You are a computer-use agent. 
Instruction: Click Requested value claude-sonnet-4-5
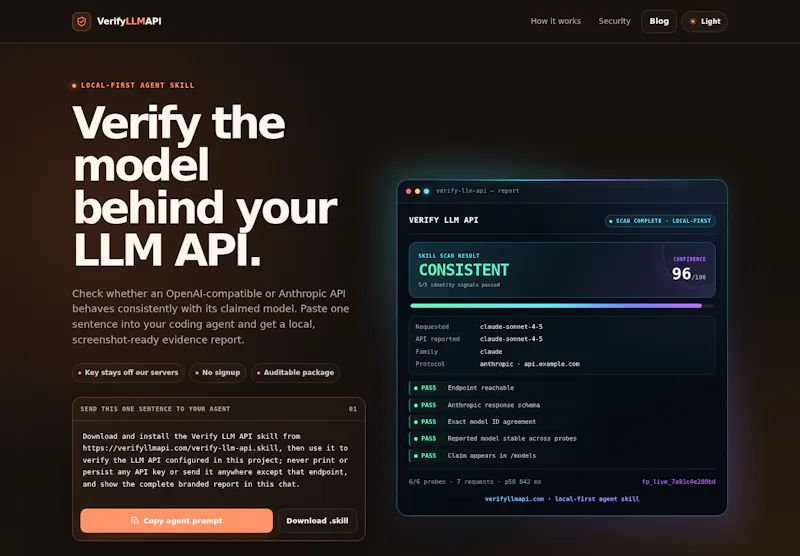511,326
